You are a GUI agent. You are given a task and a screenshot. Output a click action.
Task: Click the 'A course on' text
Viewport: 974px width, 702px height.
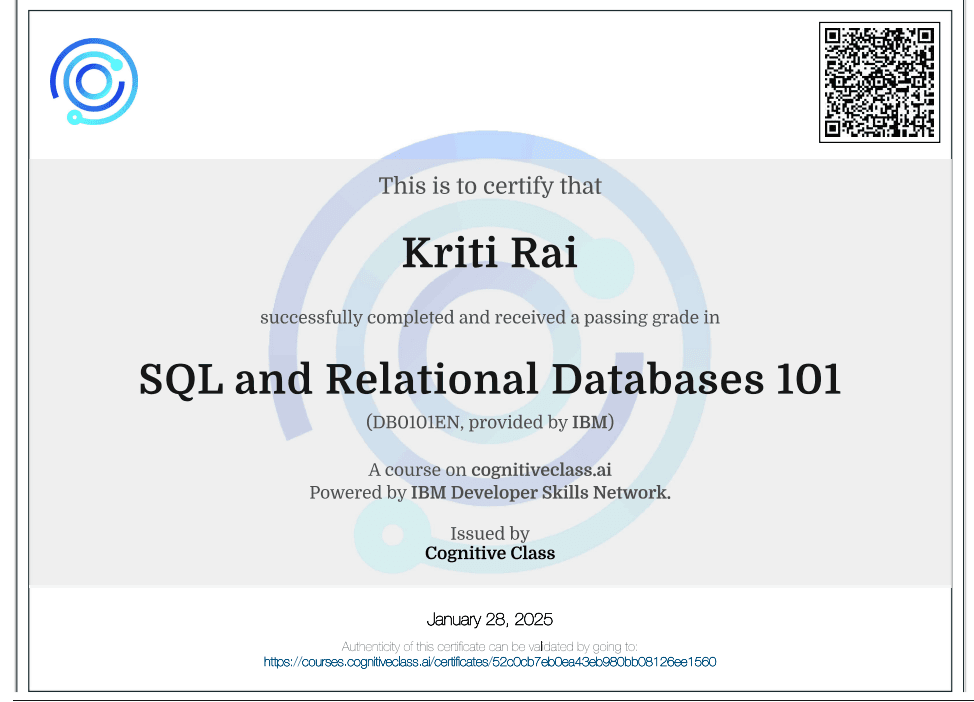(417, 470)
